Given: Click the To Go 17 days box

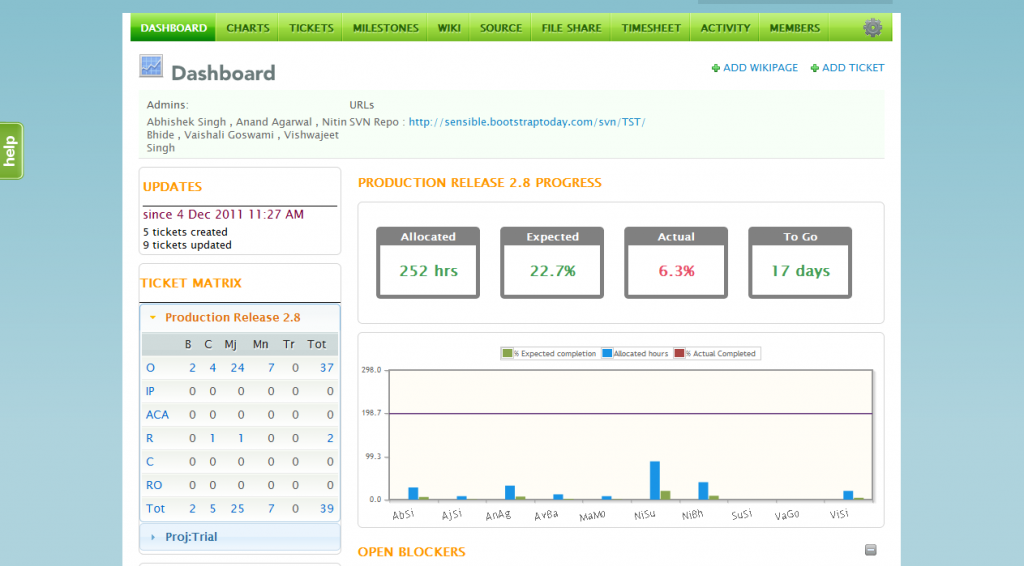Looking at the screenshot, I should click(x=800, y=262).
